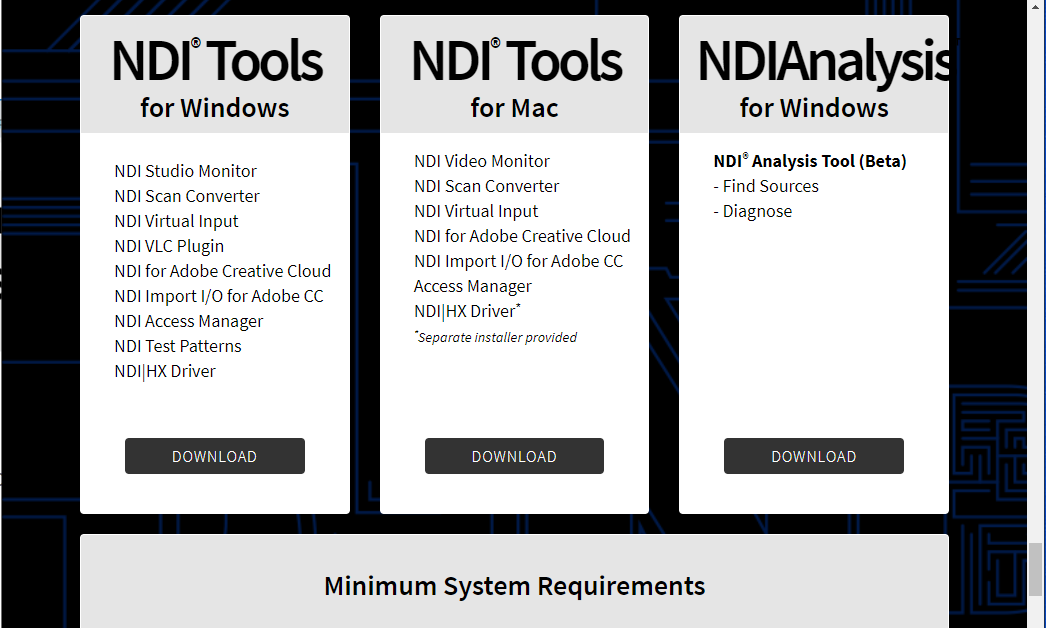Image resolution: width=1046 pixels, height=628 pixels.
Task: Select the Mac "Access Manager" entry
Action: coord(473,286)
